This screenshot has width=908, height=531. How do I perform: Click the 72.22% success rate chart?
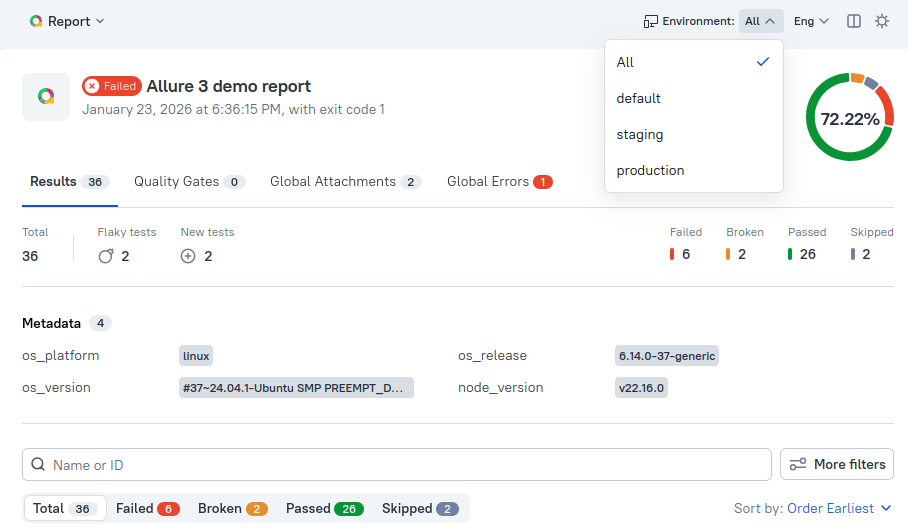pyautogui.click(x=850, y=118)
